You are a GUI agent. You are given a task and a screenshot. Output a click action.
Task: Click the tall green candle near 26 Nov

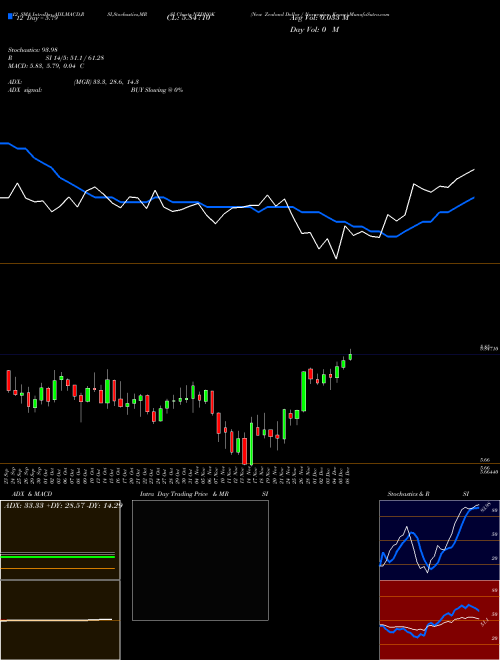tap(303, 391)
